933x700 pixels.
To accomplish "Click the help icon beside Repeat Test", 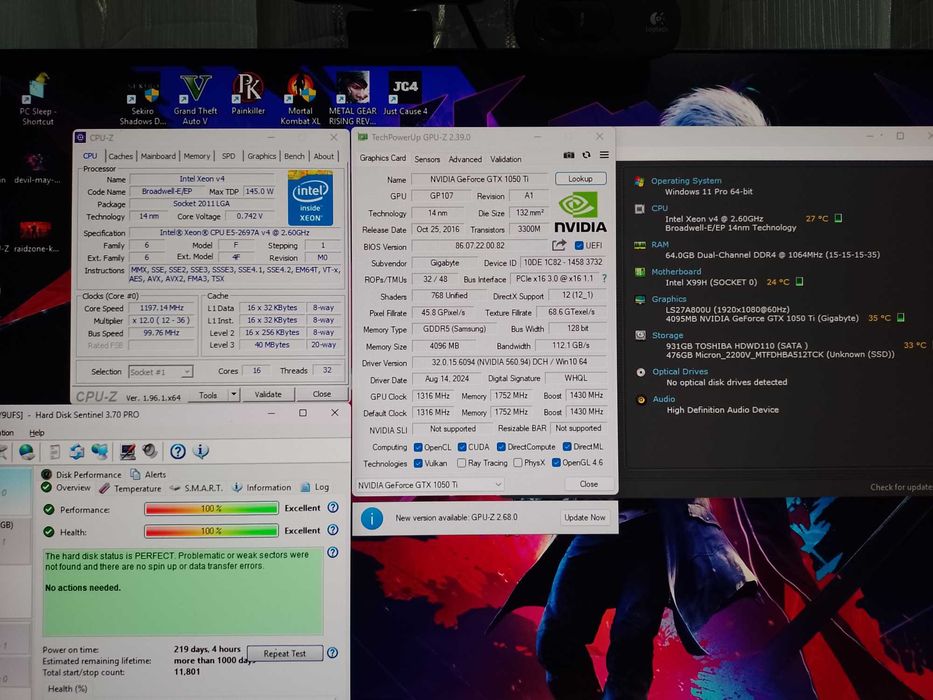I will (333, 652).
